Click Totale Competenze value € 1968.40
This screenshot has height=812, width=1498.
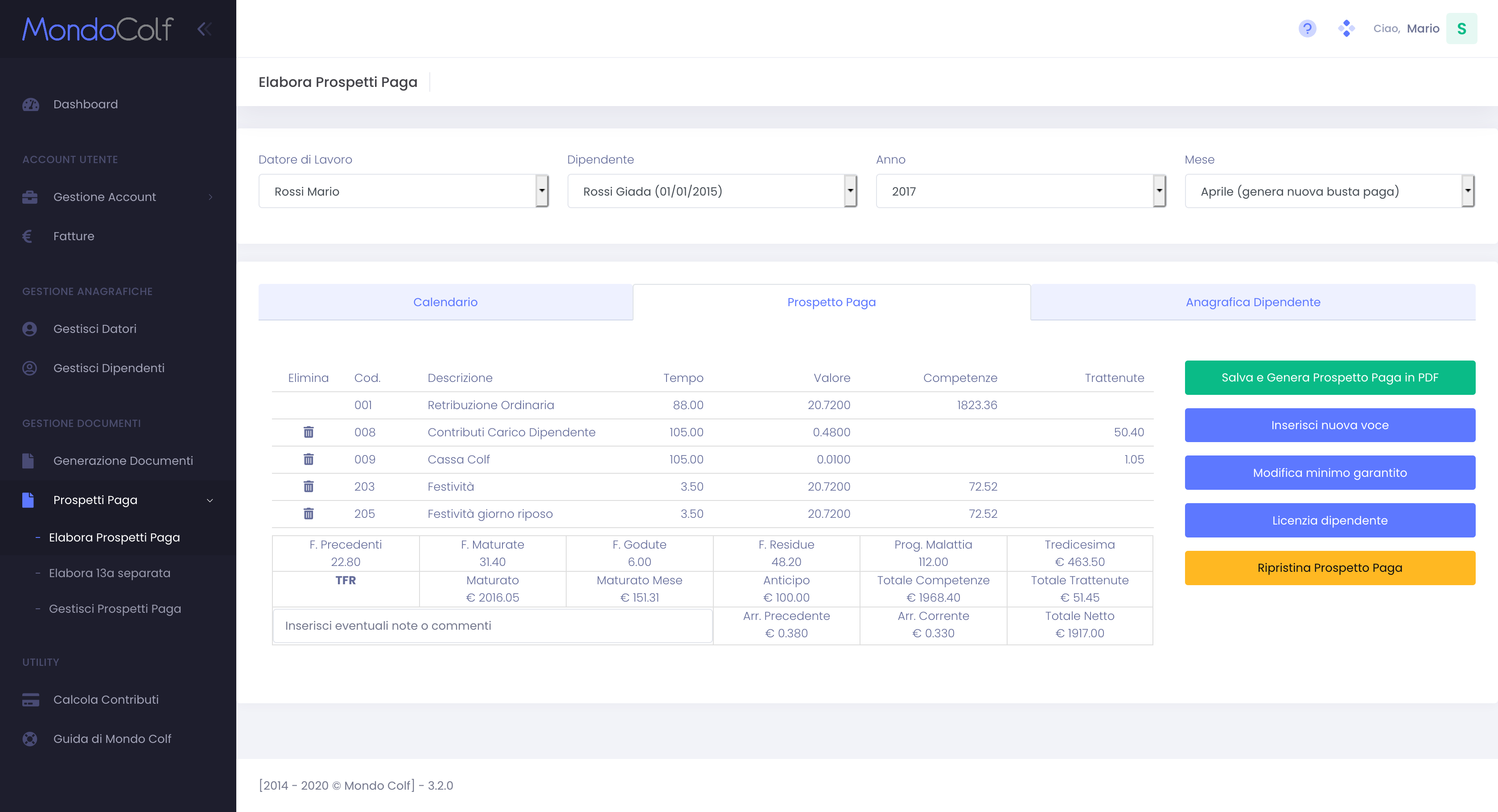click(x=933, y=597)
